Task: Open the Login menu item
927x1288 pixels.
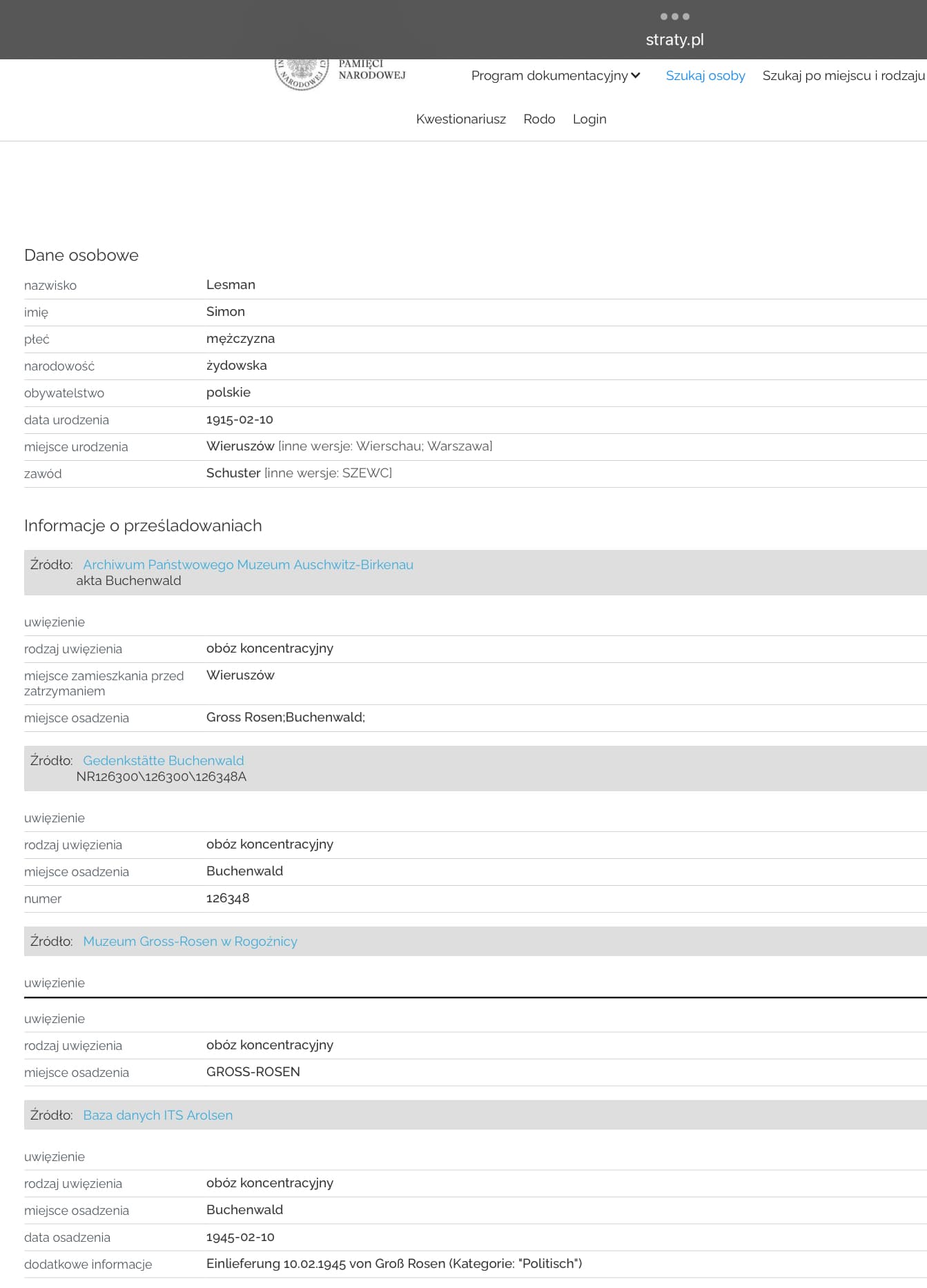Action: (x=589, y=119)
